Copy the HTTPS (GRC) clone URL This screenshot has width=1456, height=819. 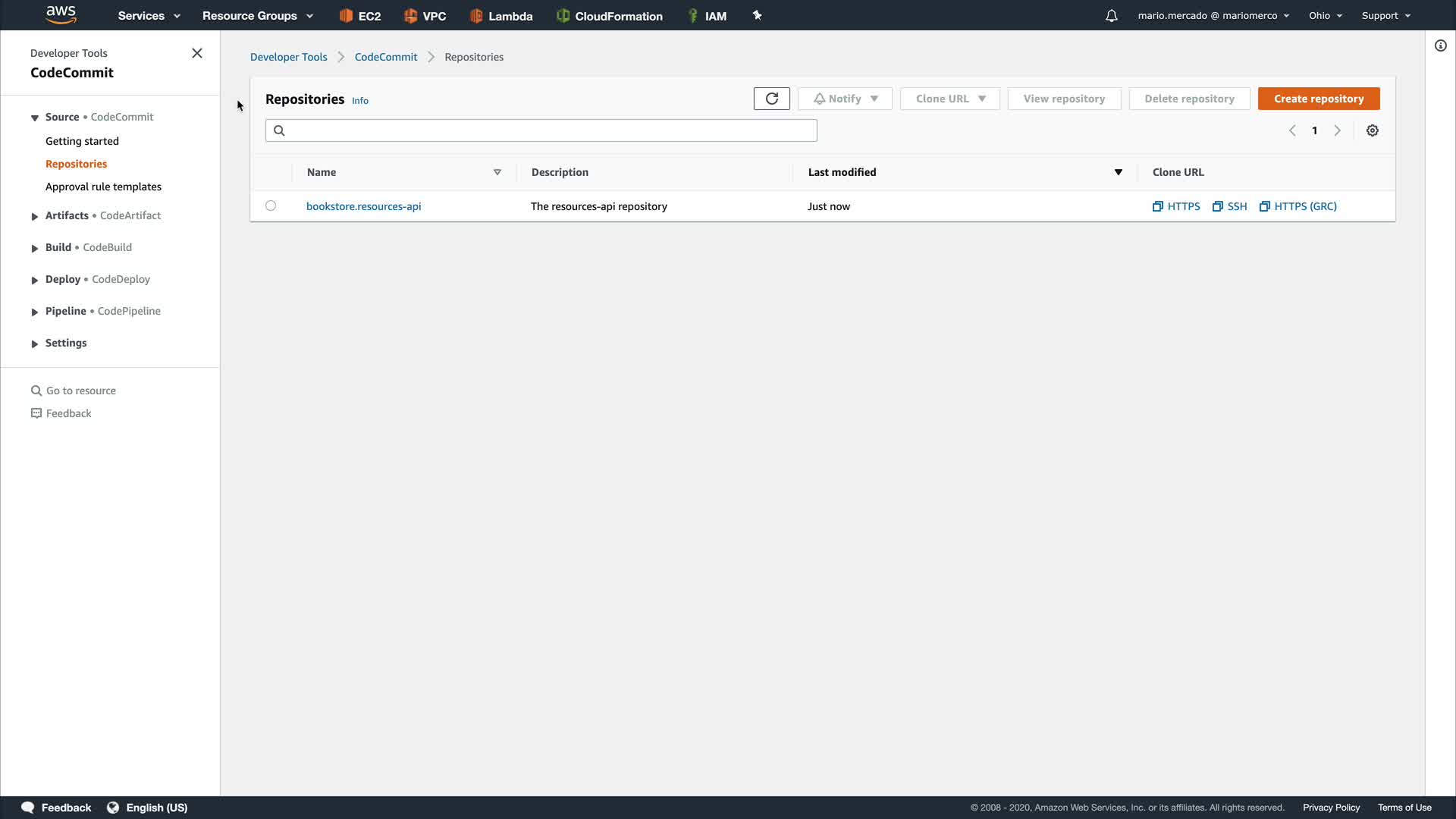1298,206
